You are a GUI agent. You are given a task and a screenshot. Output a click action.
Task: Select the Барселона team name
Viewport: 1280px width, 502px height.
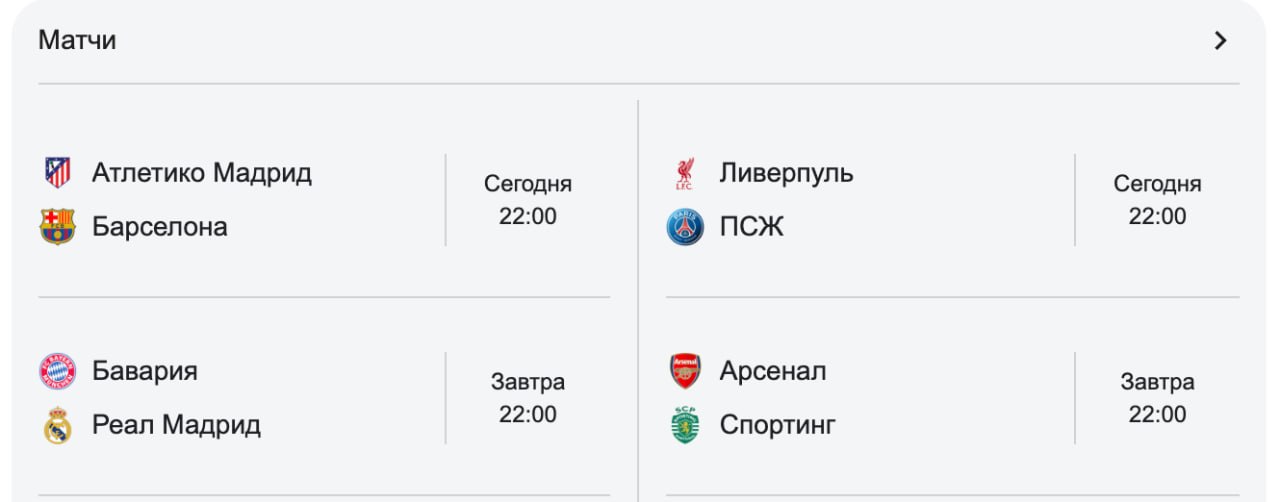(x=160, y=227)
